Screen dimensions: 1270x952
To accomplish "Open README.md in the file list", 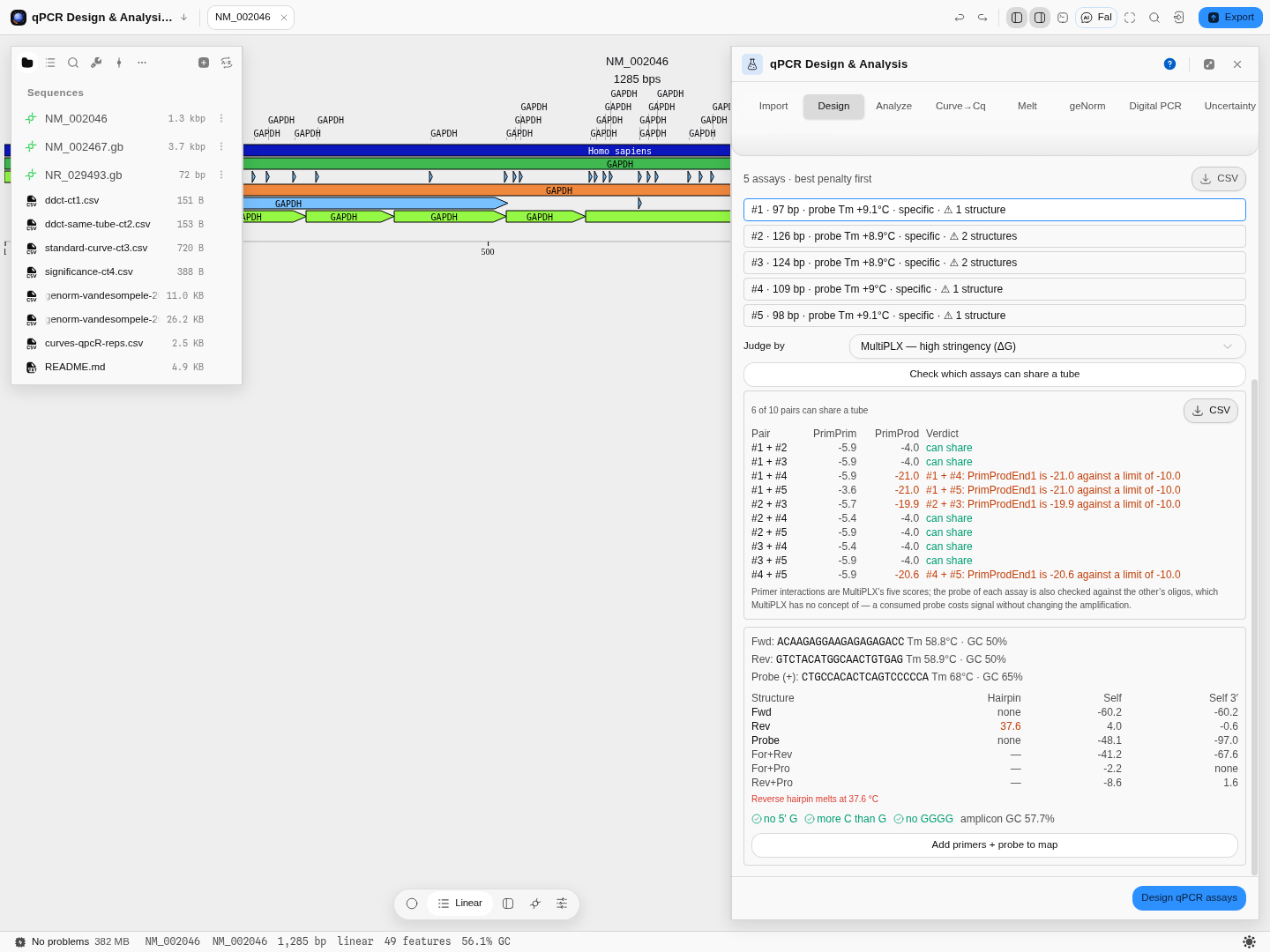I will (126, 368).
